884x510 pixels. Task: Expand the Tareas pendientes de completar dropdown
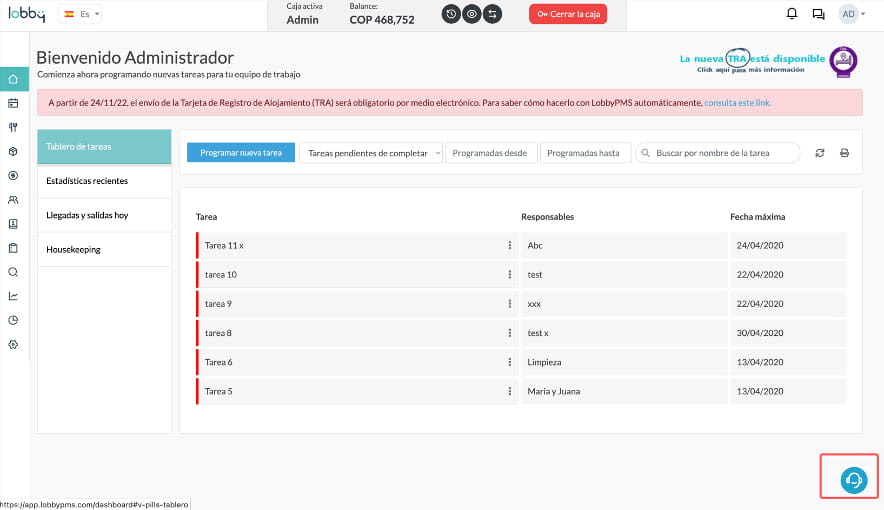pyautogui.click(x=370, y=153)
